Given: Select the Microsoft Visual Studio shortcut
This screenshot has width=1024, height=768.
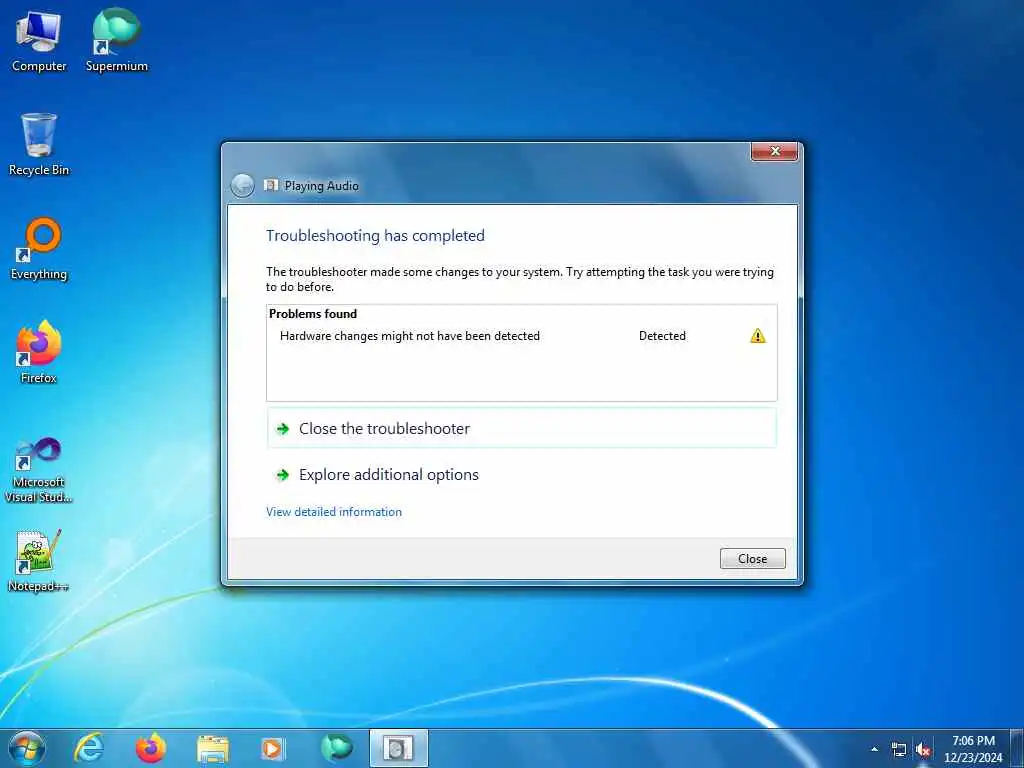Looking at the screenshot, I should click(x=39, y=470).
